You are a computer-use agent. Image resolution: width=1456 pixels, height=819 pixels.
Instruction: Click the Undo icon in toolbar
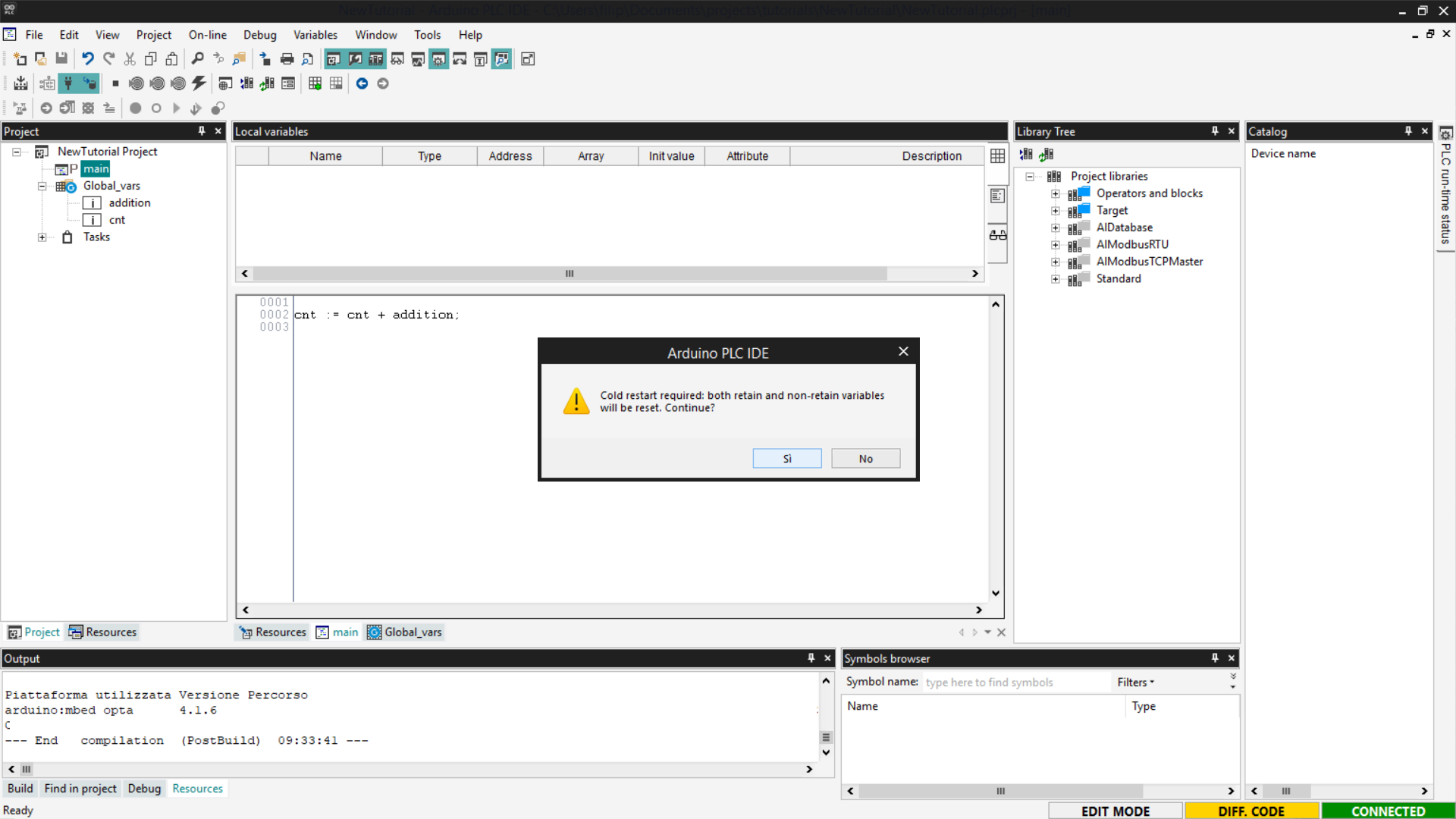point(88,59)
